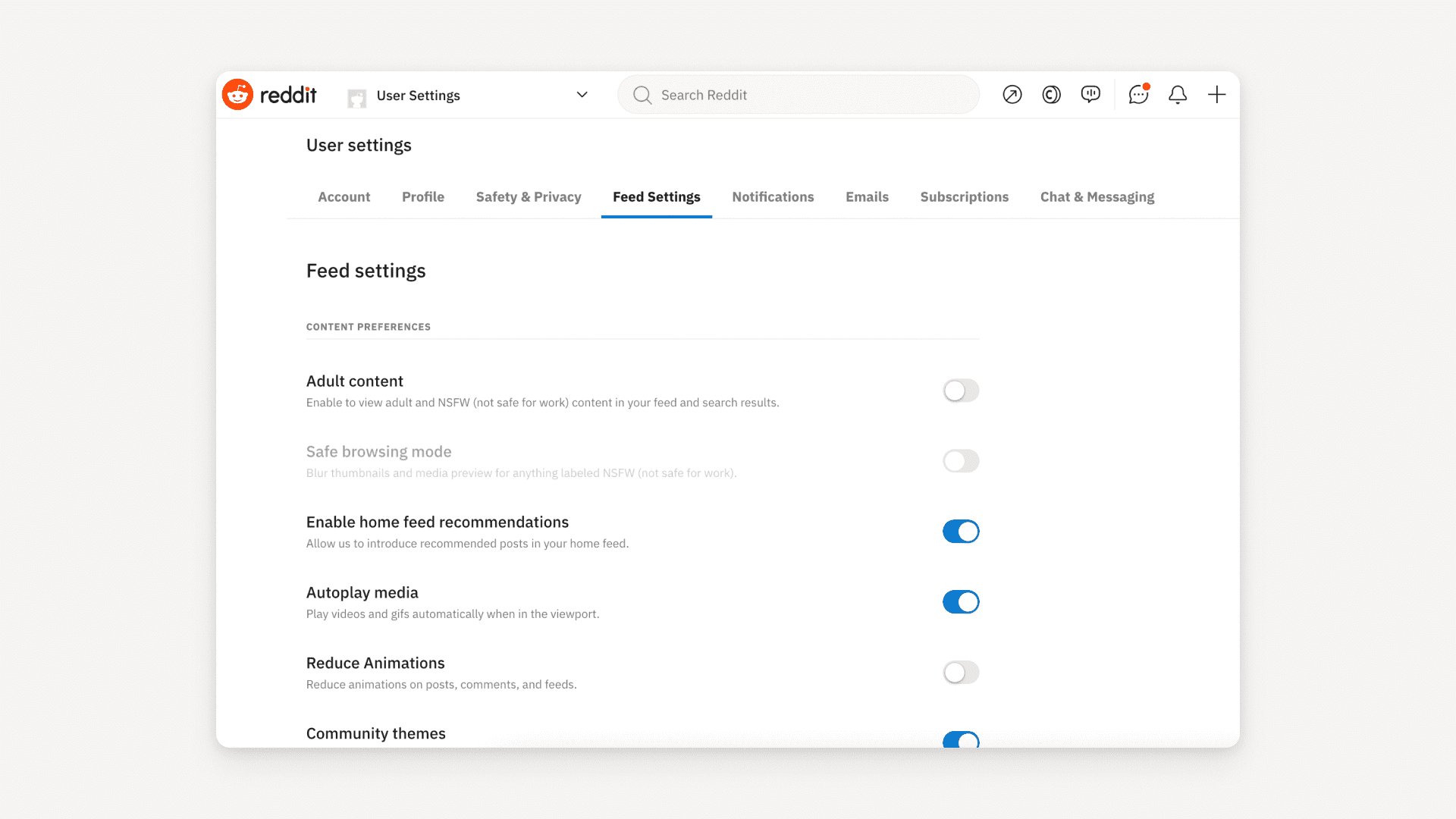This screenshot has height=819, width=1456.
Task: Click the Reddit Snoo logo icon
Action: (237, 95)
